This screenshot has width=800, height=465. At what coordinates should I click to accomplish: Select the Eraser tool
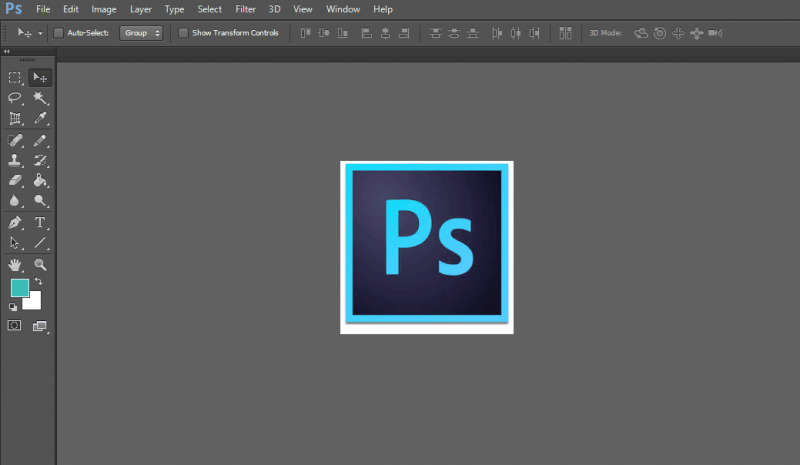[x=14, y=181]
